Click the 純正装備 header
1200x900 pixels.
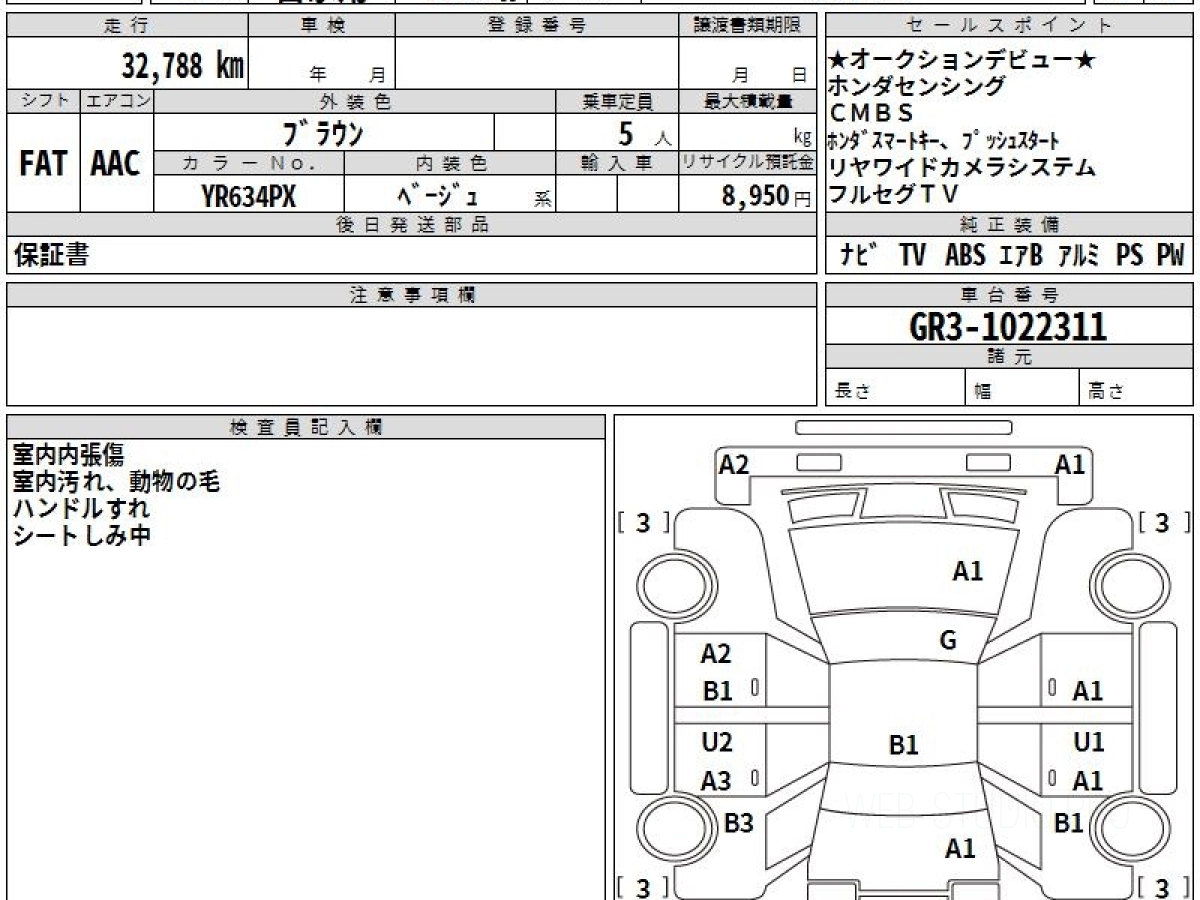tap(1009, 225)
